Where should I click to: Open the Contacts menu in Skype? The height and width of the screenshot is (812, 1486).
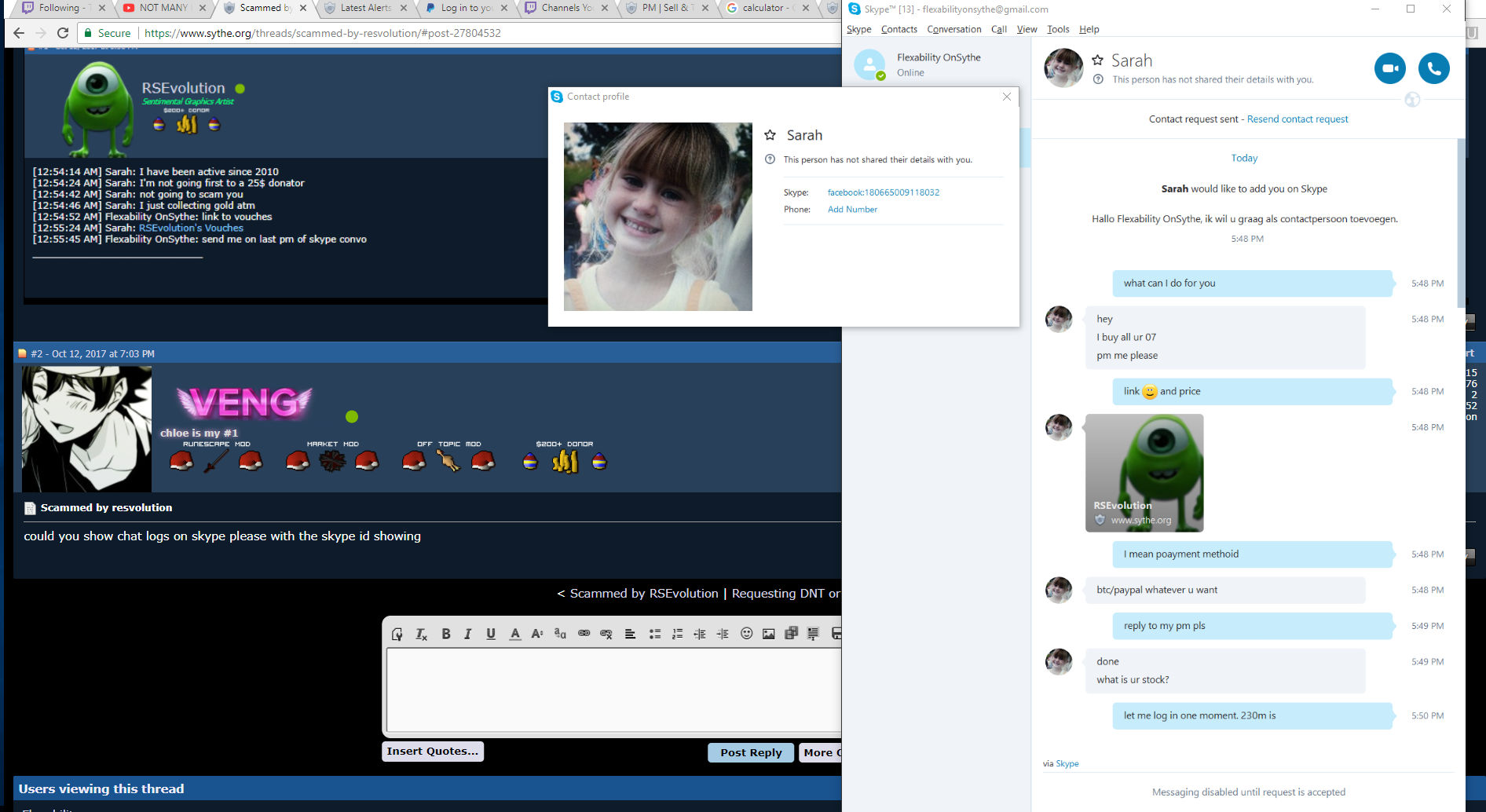[899, 29]
